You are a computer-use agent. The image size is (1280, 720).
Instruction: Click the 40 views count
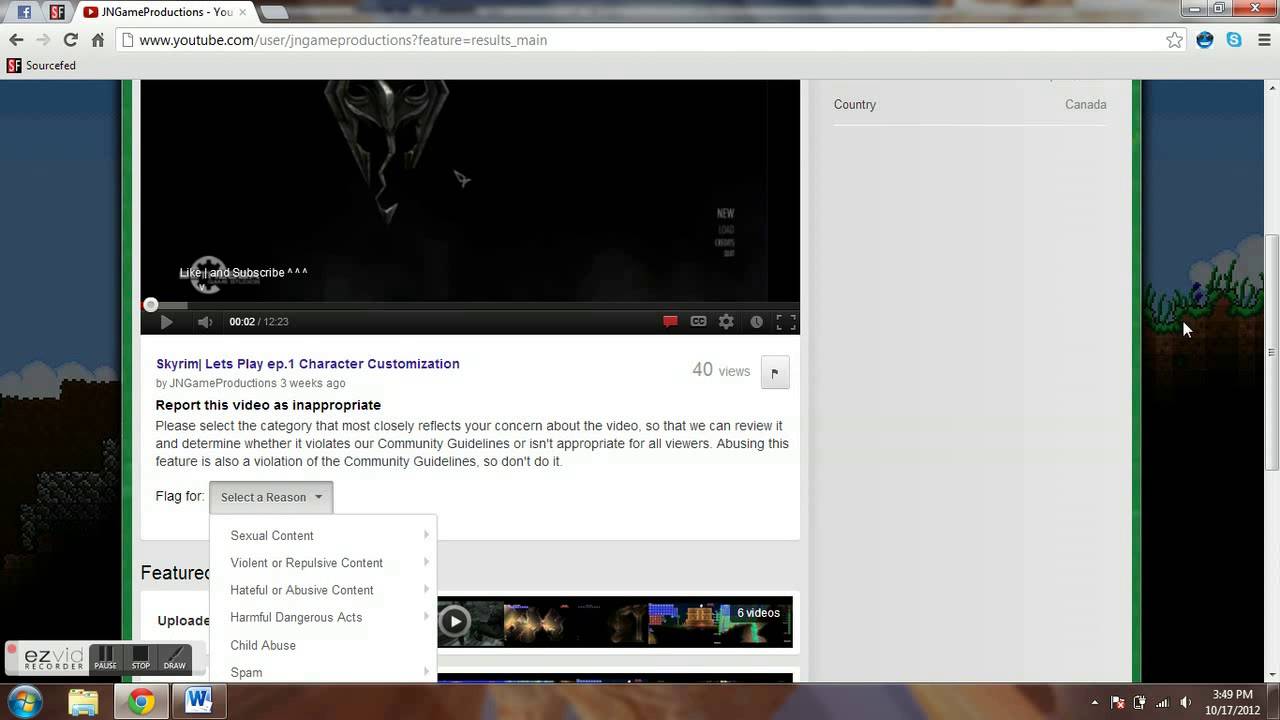pyautogui.click(x=721, y=371)
